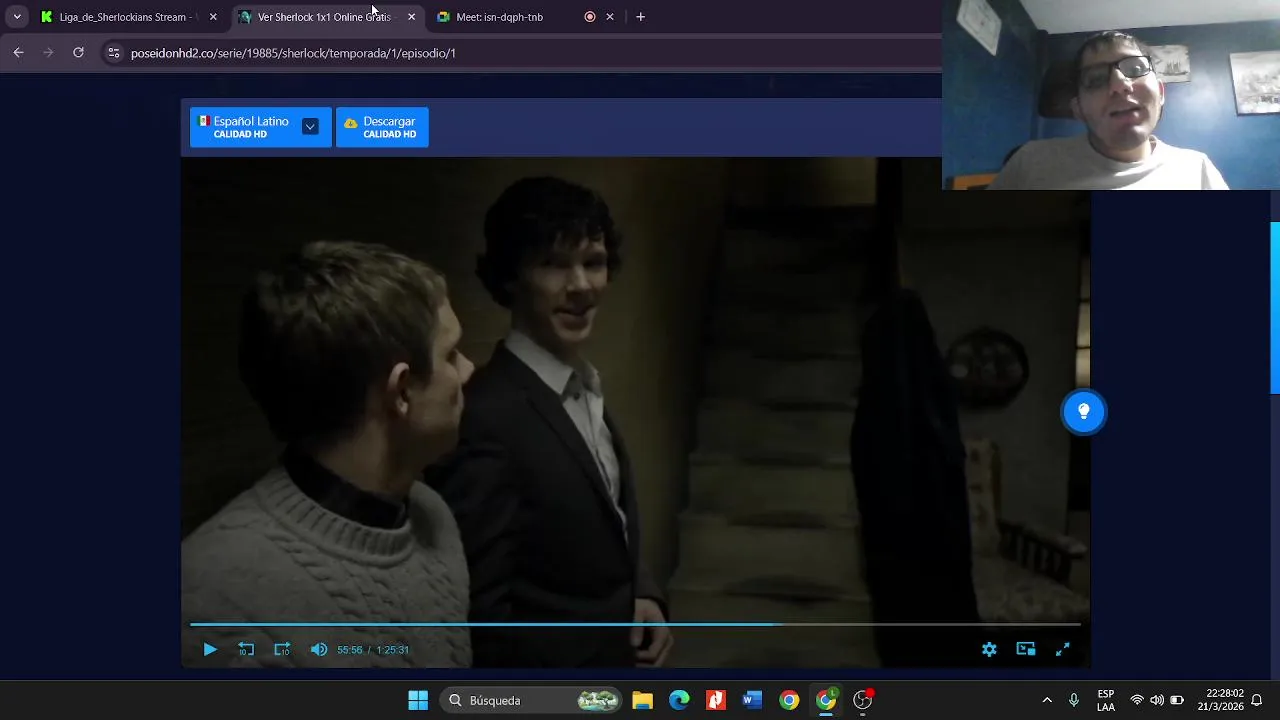
Task: Click the microphone tray icon
Action: [x=1074, y=700]
